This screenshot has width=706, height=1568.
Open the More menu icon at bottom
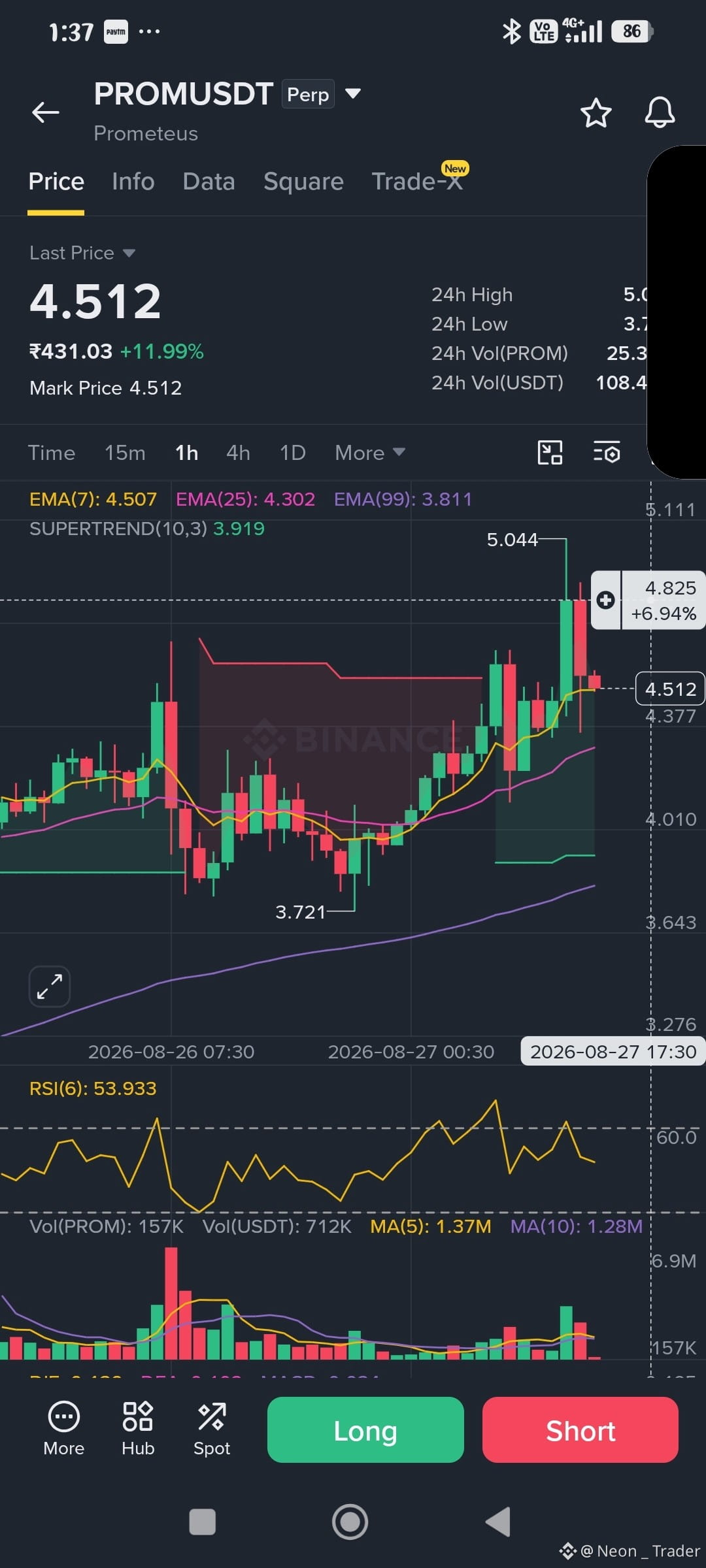64,1428
